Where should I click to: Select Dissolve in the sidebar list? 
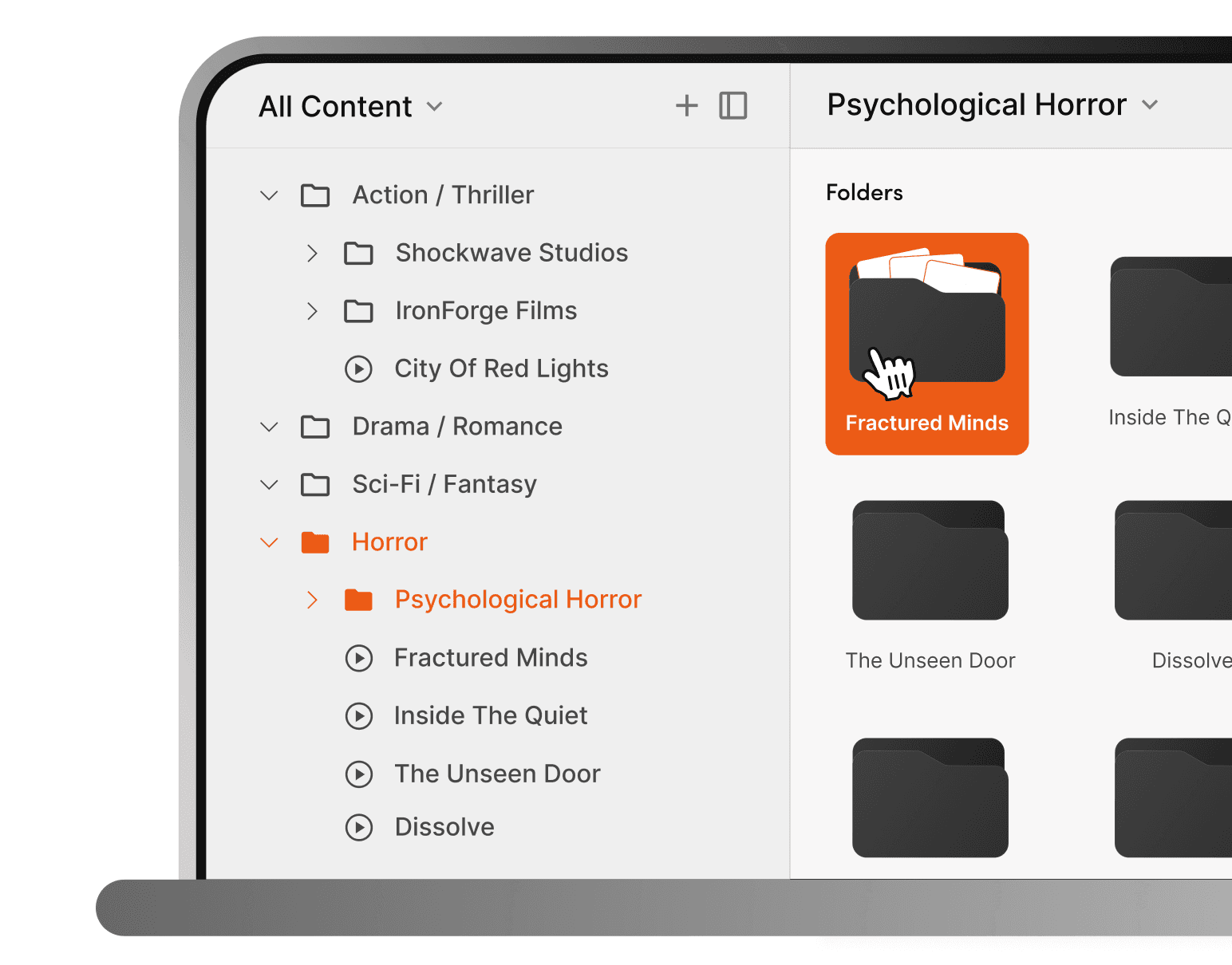[444, 827]
